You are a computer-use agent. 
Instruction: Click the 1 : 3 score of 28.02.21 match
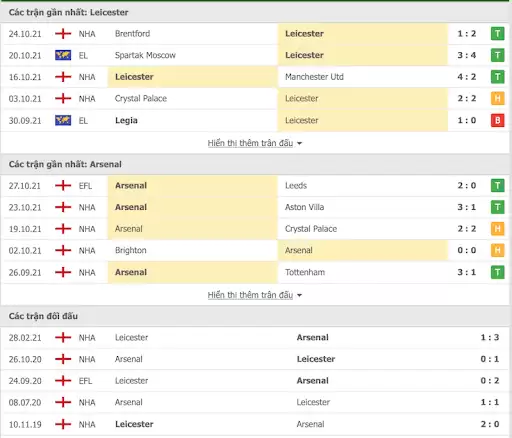point(490,337)
